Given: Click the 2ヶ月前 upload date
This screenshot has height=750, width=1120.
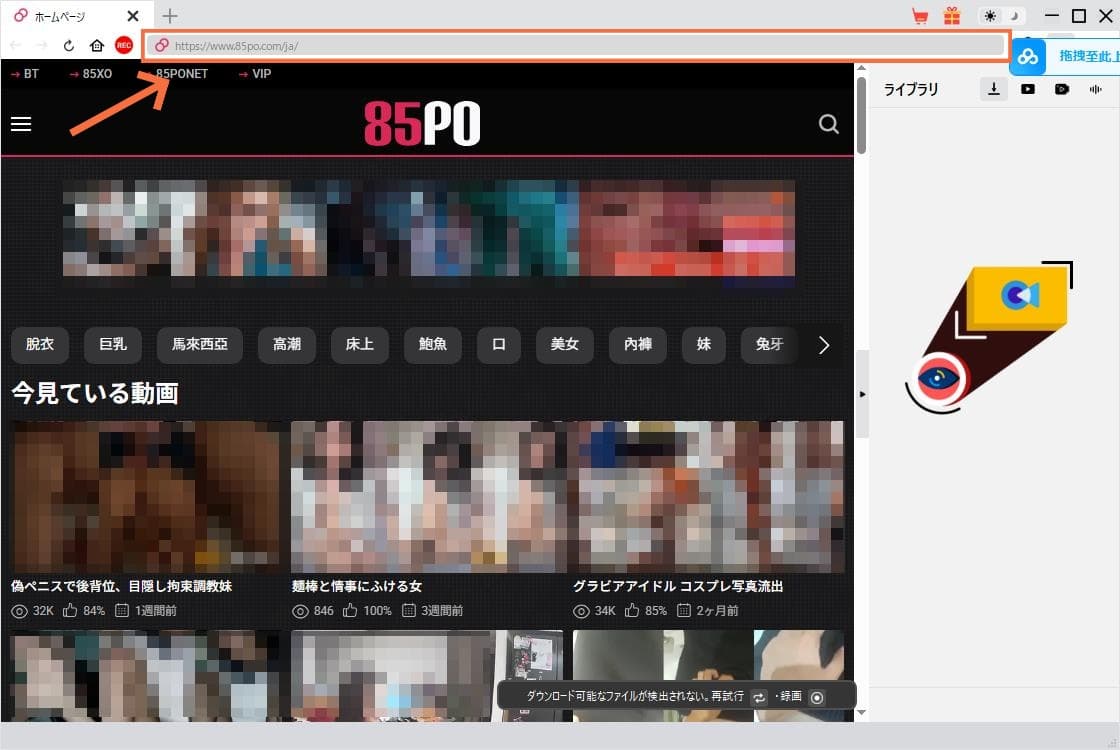Looking at the screenshot, I should (x=717, y=611).
